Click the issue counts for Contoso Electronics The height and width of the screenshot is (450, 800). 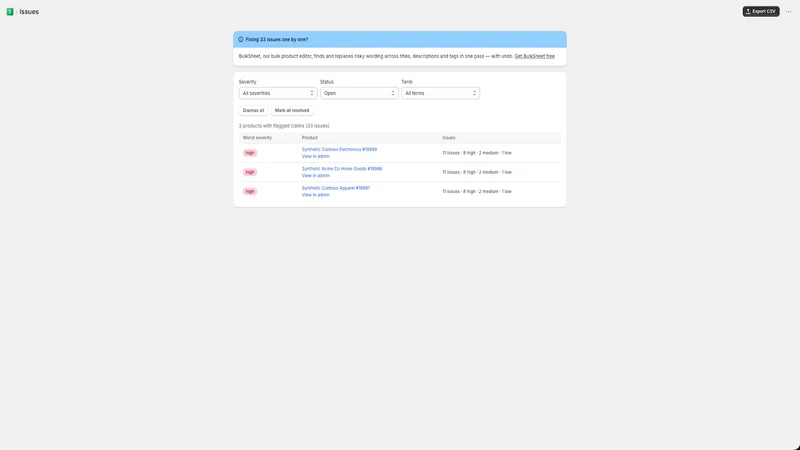pos(477,153)
